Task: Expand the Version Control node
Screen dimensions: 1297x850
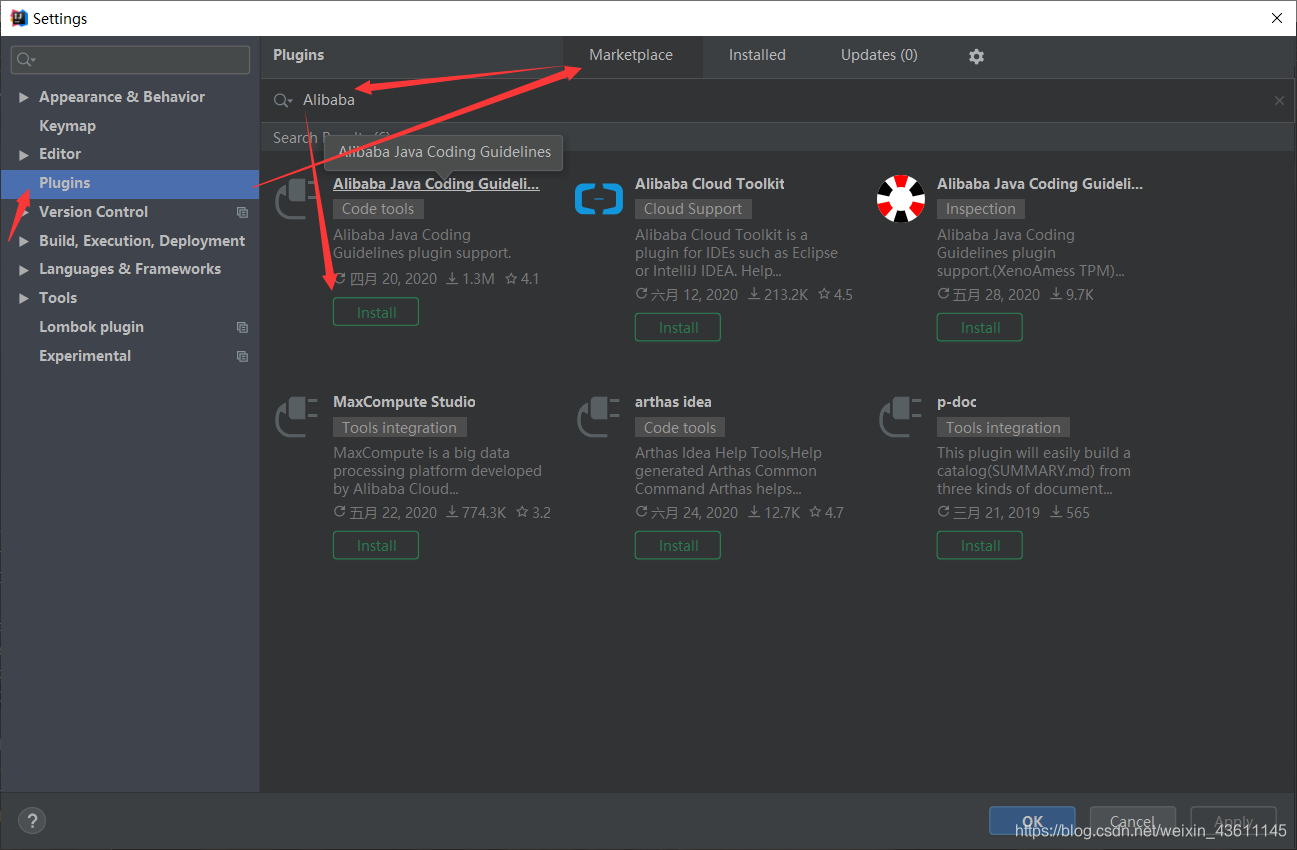Action: coord(24,212)
